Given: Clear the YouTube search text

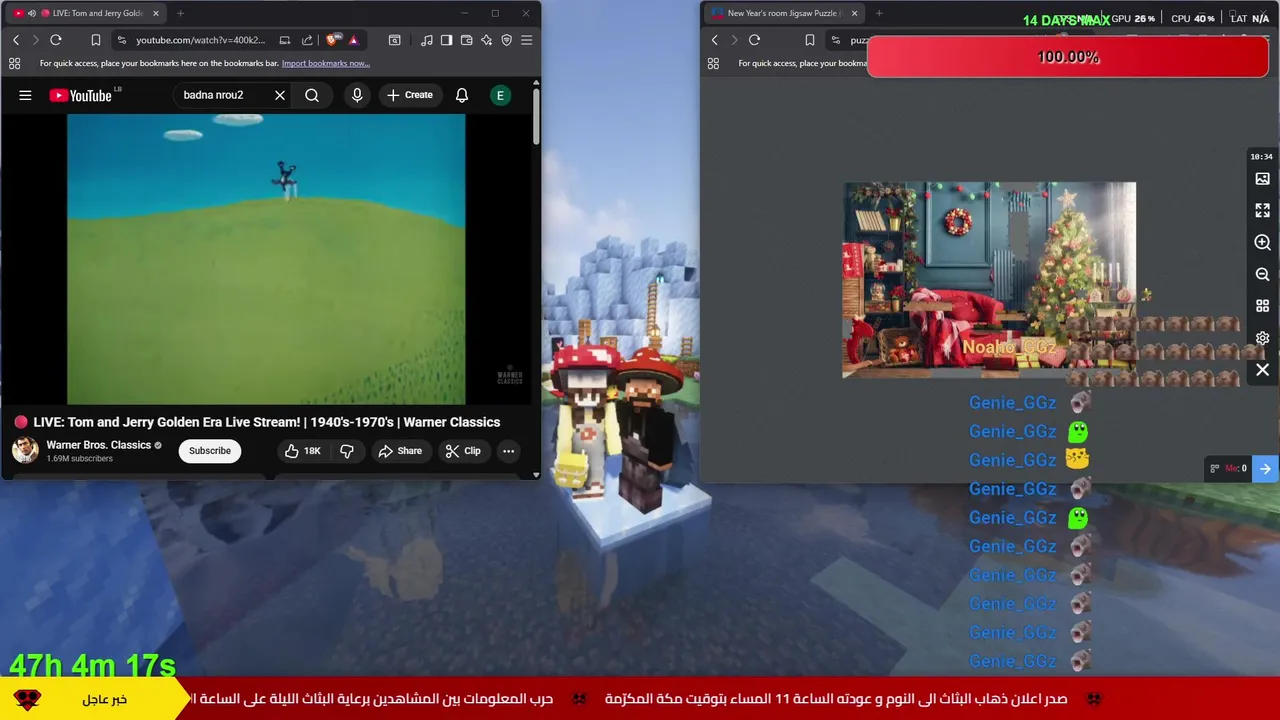Looking at the screenshot, I should tap(280, 95).
